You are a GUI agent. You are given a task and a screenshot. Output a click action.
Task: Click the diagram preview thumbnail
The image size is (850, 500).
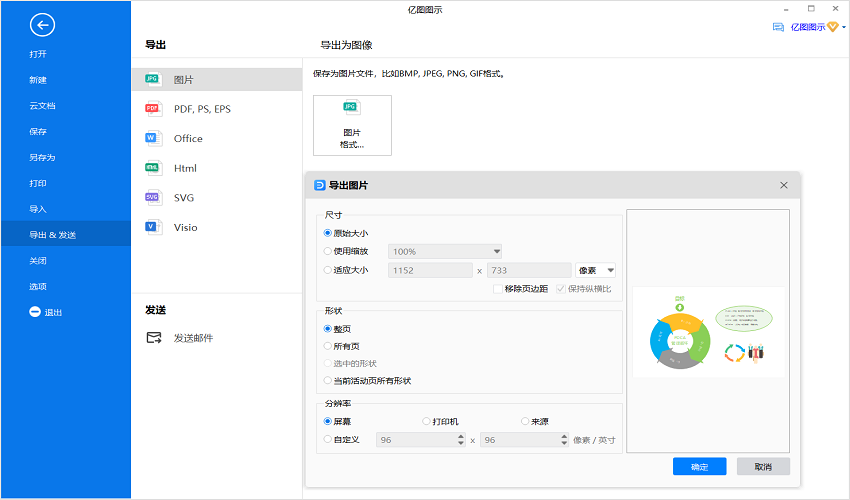tap(708, 331)
